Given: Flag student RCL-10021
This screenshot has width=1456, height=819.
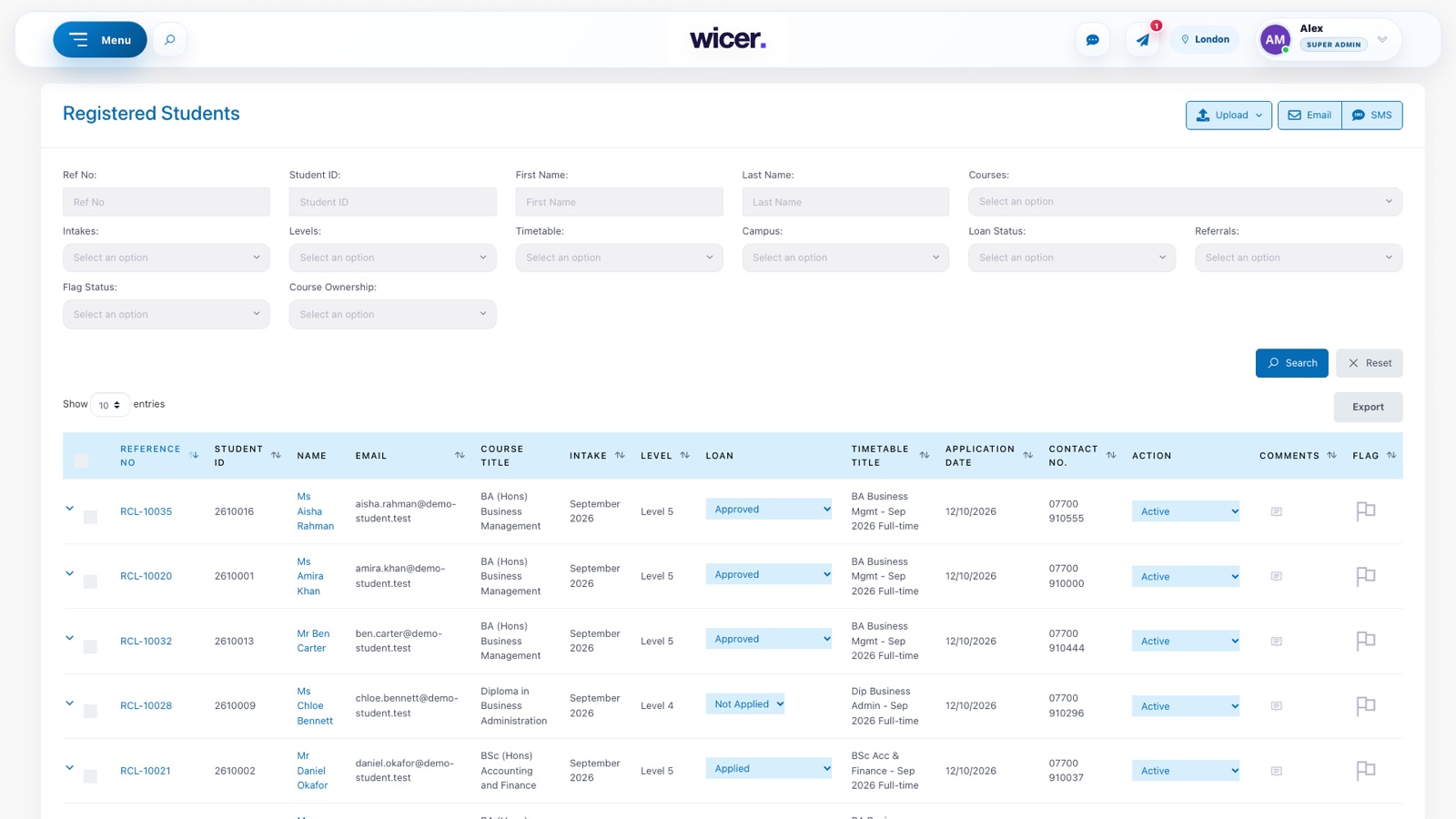Looking at the screenshot, I should 1365,771.
